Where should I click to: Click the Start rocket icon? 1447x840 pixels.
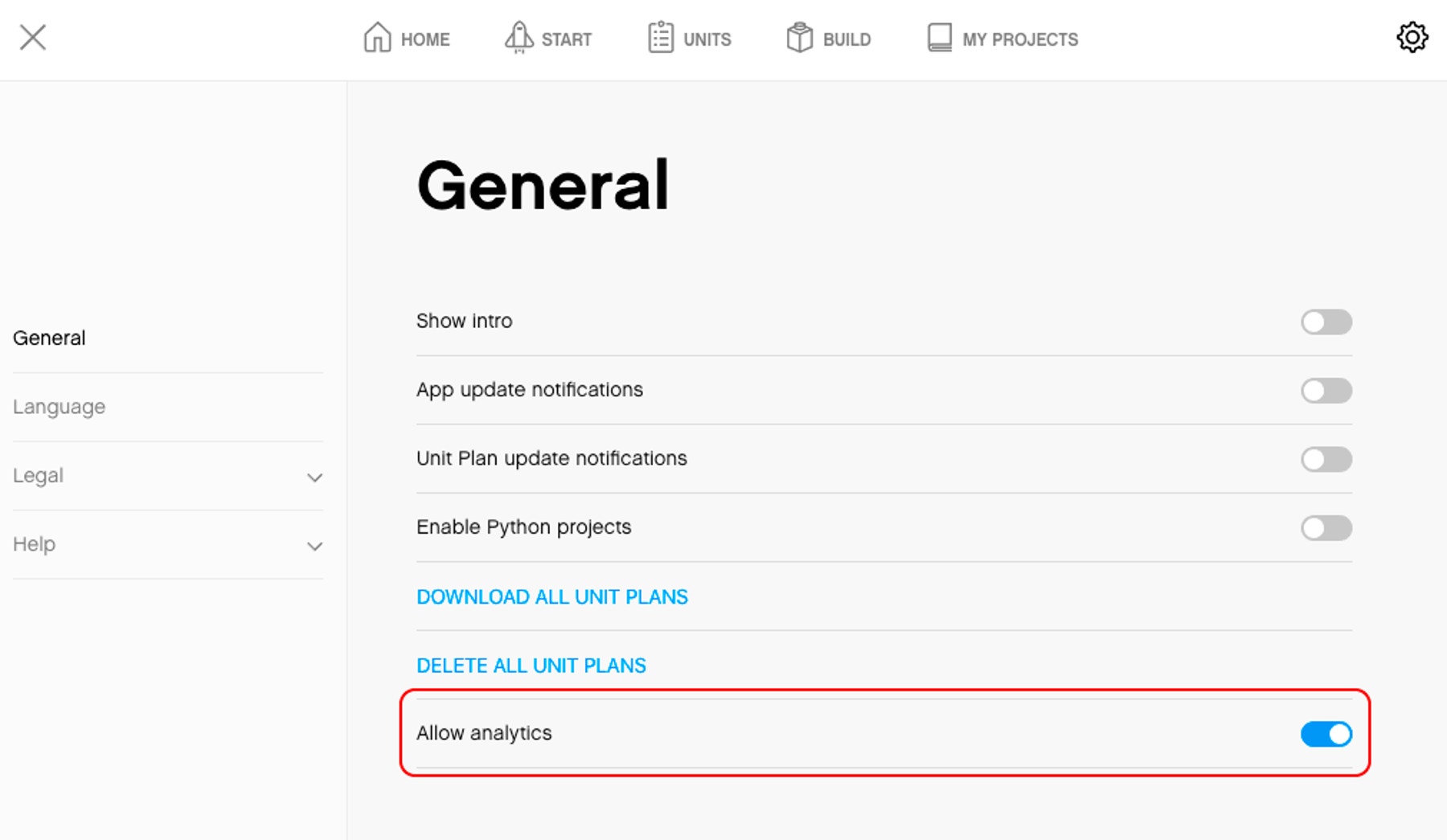(519, 38)
